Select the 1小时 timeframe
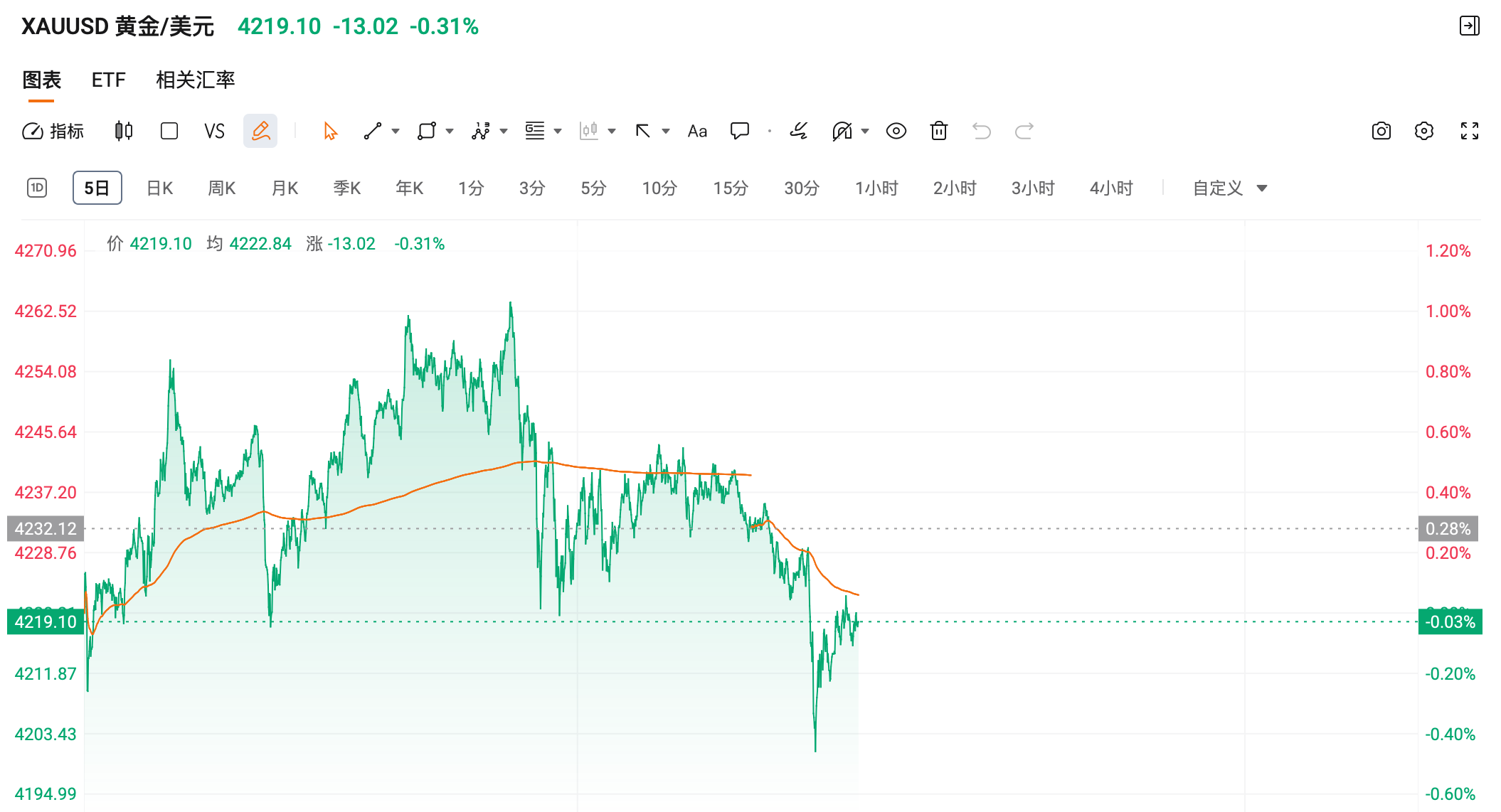 pos(876,188)
